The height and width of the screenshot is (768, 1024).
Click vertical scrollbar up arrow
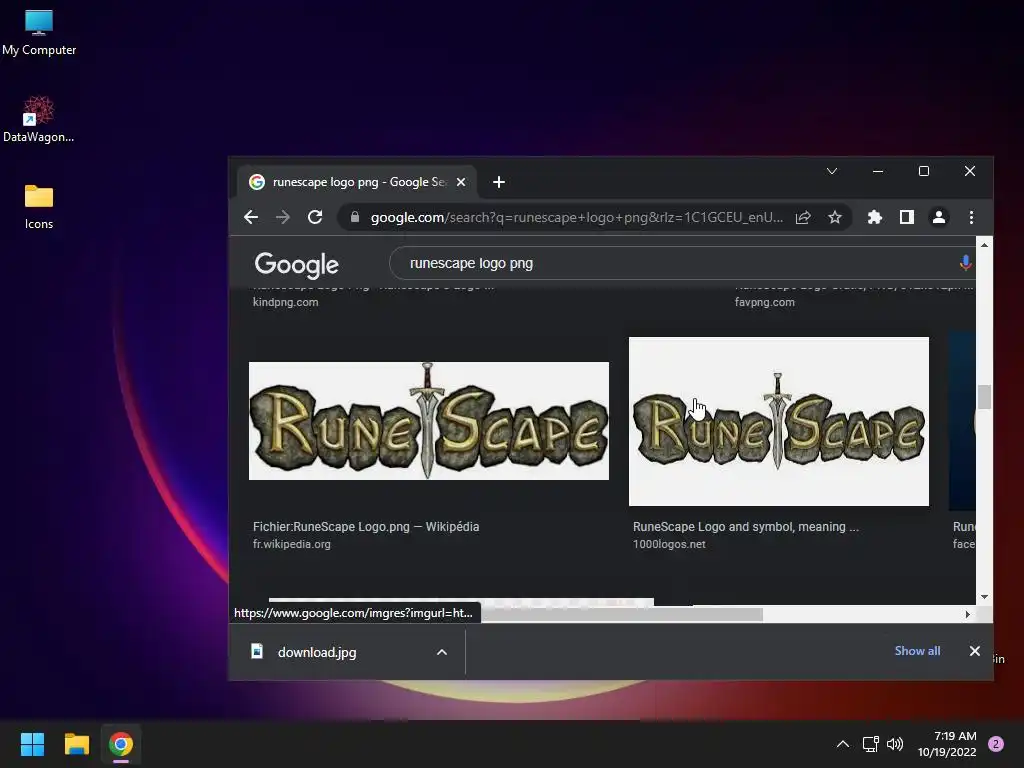click(984, 245)
